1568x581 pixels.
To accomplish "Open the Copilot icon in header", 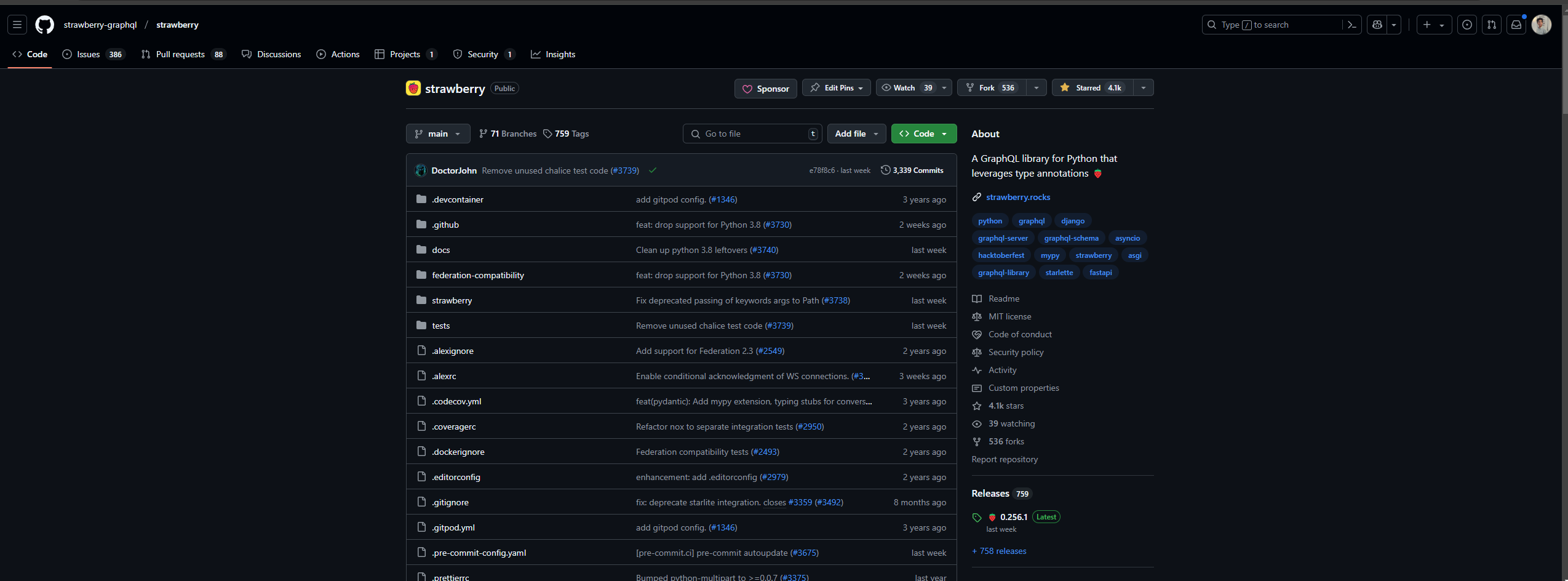I will (1377, 25).
